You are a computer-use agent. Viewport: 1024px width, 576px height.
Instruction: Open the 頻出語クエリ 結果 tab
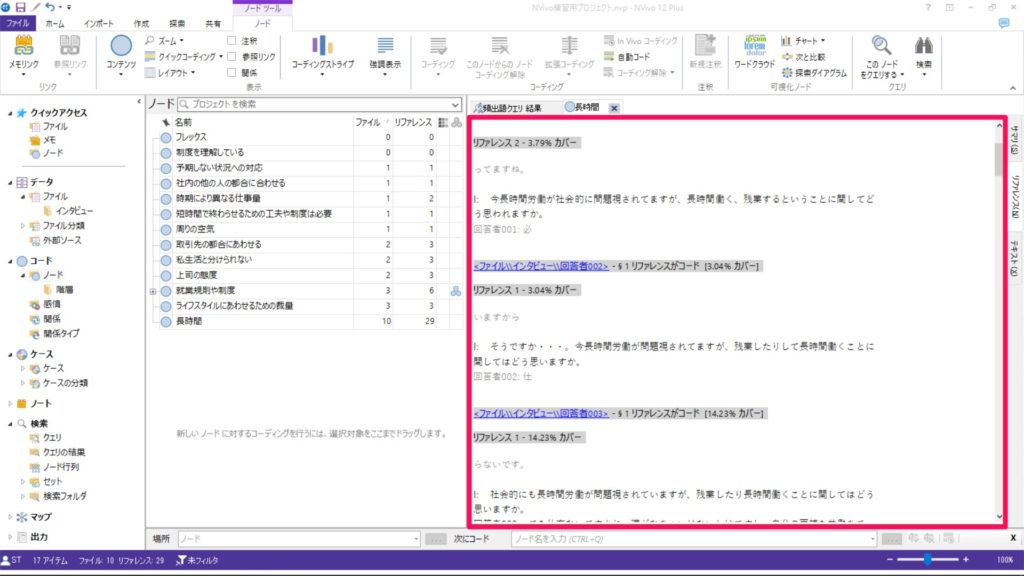(512, 107)
